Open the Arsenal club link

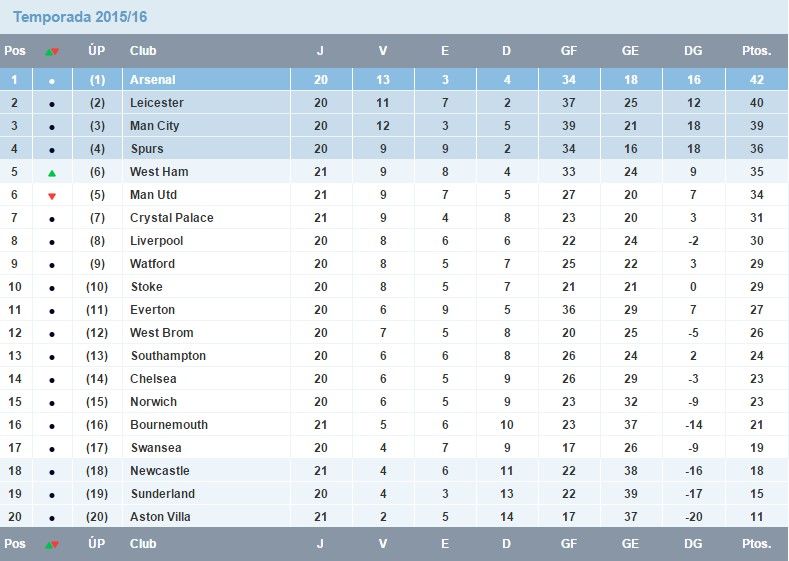[152, 80]
